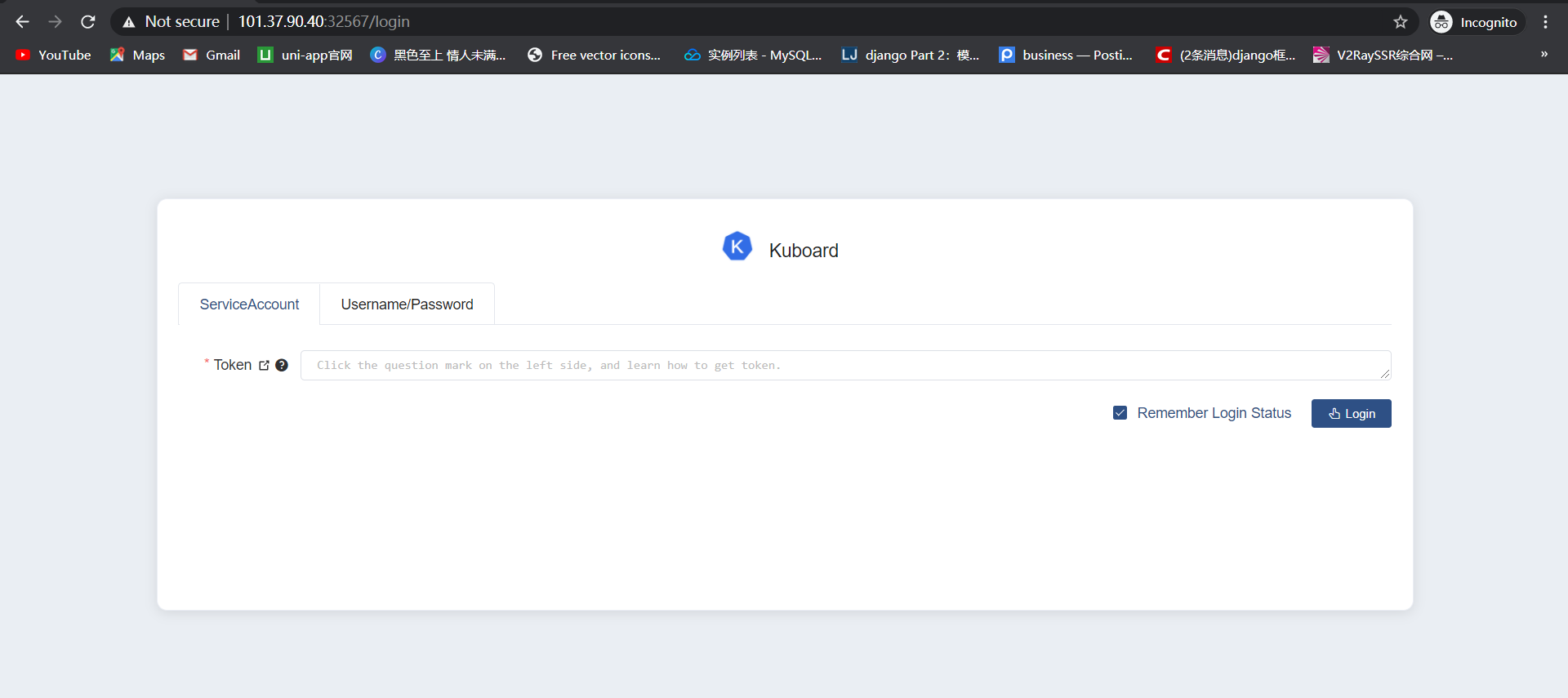Open the YouTube bookmark

(53, 55)
